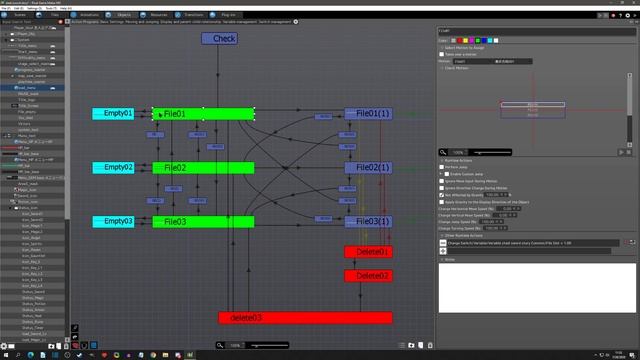The height and width of the screenshot is (360, 640).
Task: Select the Check action node
Action: click(219, 38)
